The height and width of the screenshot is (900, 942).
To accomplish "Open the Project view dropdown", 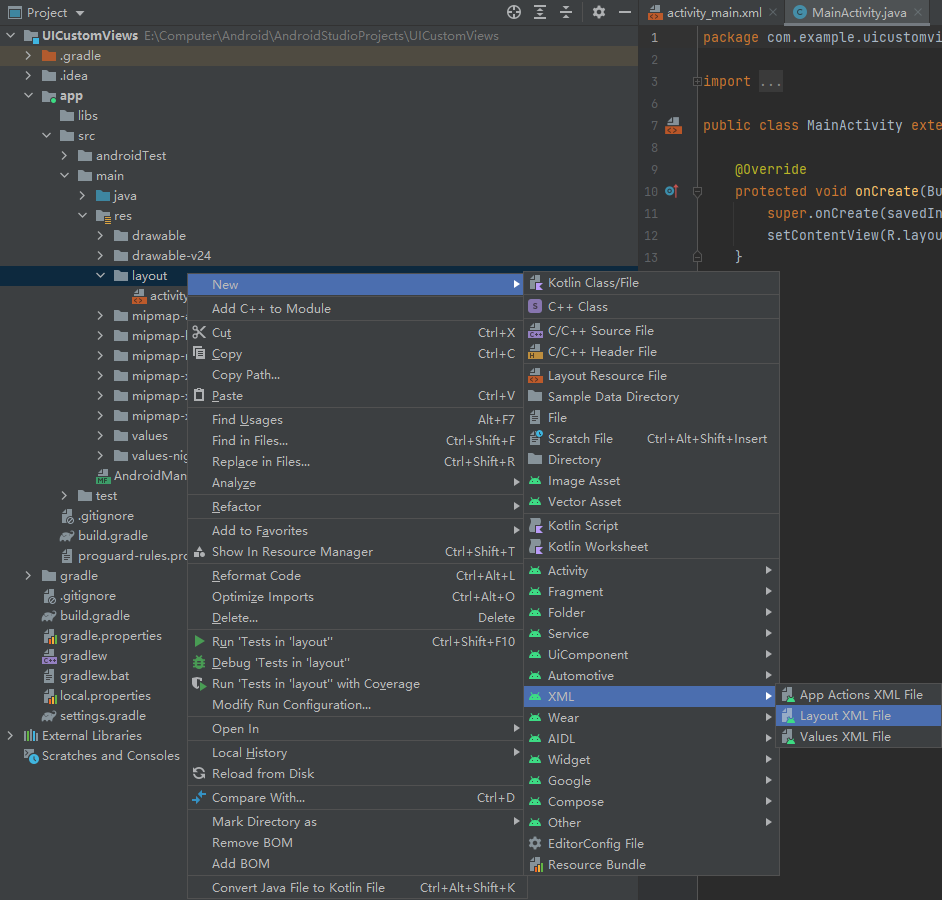I will 80,13.
